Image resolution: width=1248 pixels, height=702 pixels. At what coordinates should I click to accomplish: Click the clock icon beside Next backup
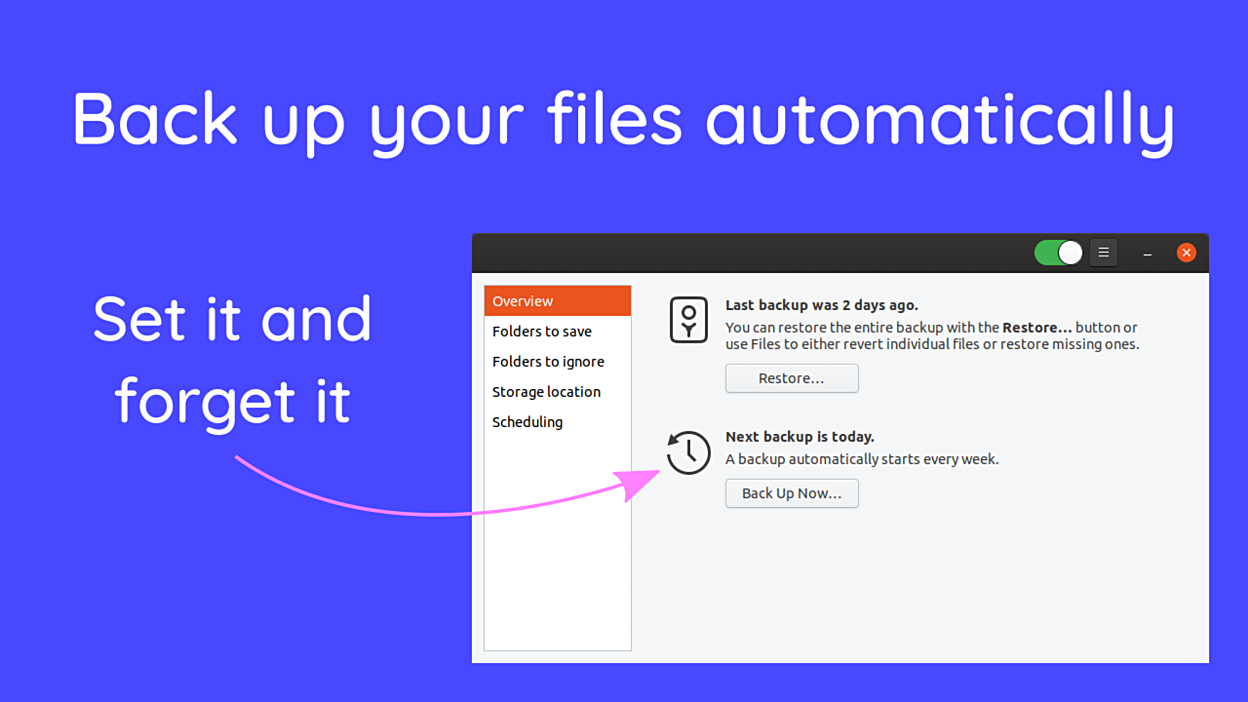[x=688, y=453]
